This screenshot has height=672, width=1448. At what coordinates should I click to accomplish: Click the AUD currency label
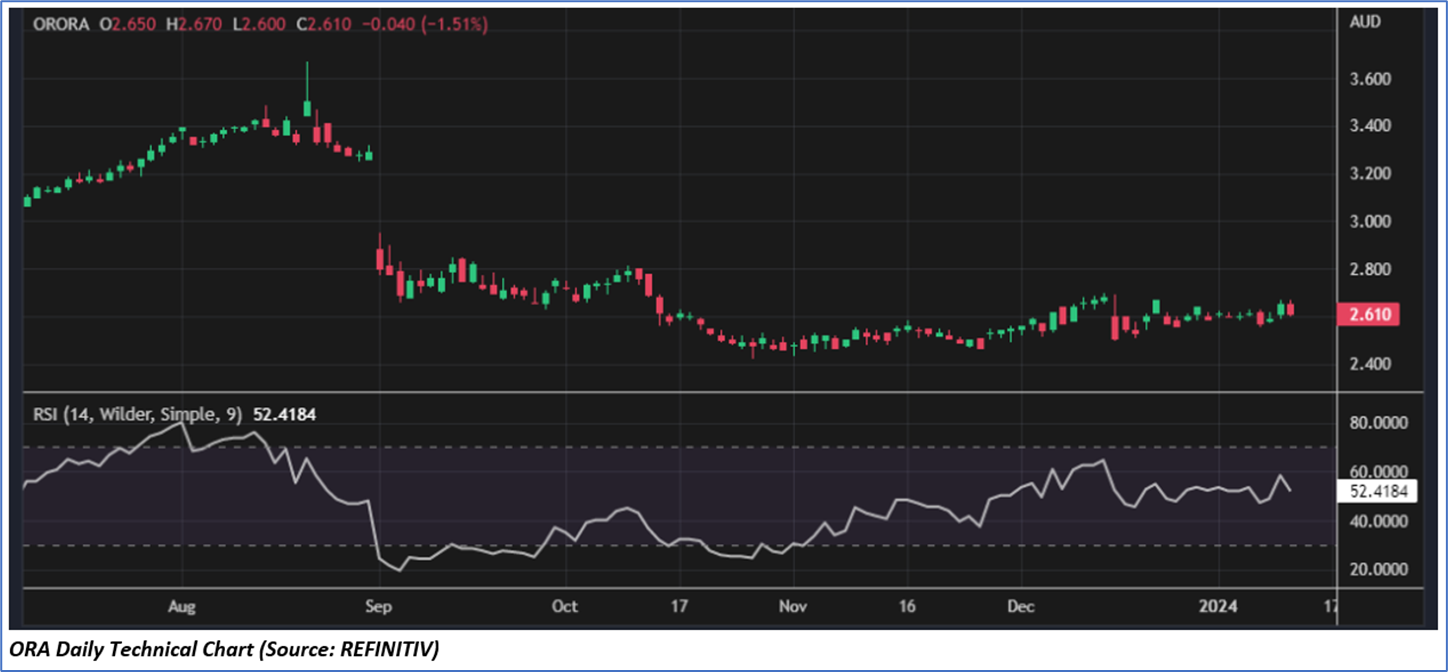(x=1365, y=21)
